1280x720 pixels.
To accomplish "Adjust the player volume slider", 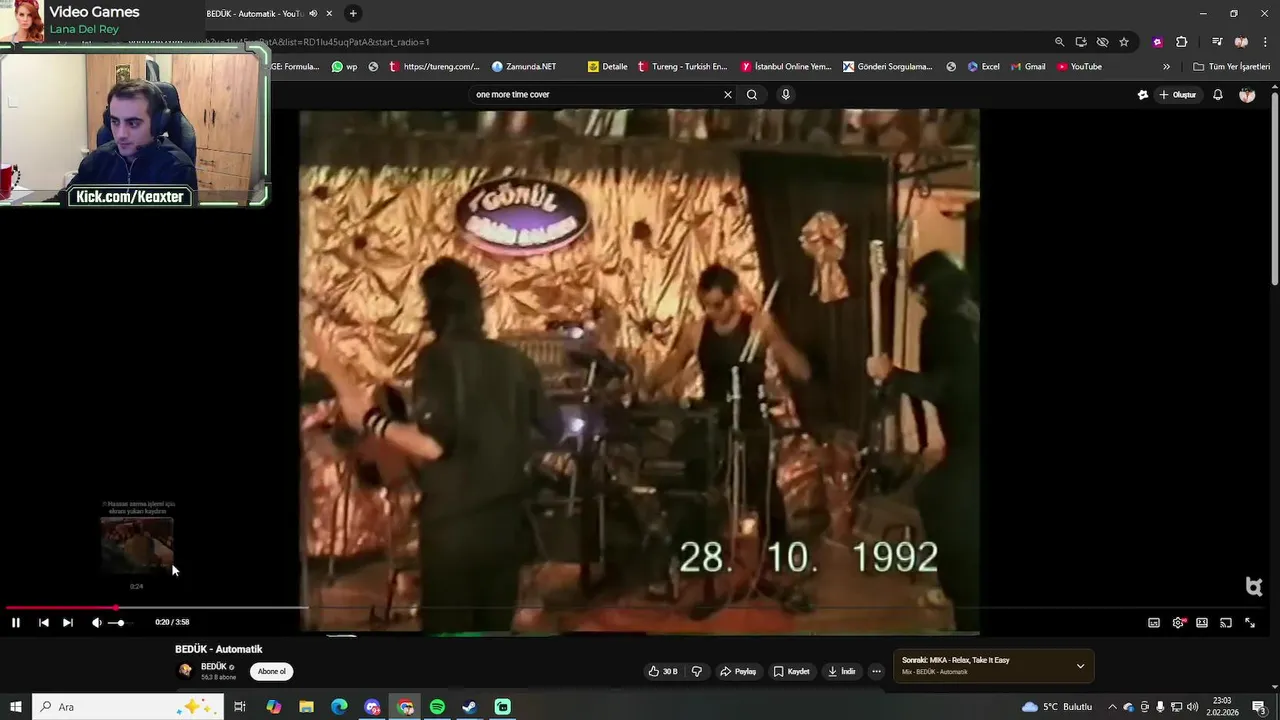I will [x=119, y=623].
